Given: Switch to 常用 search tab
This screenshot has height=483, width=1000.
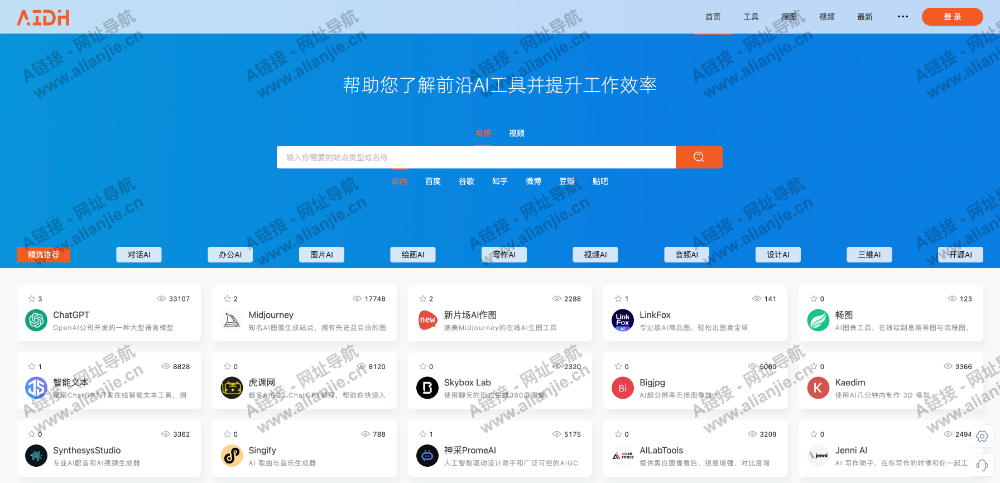Looking at the screenshot, I should (x=483, y=133).
